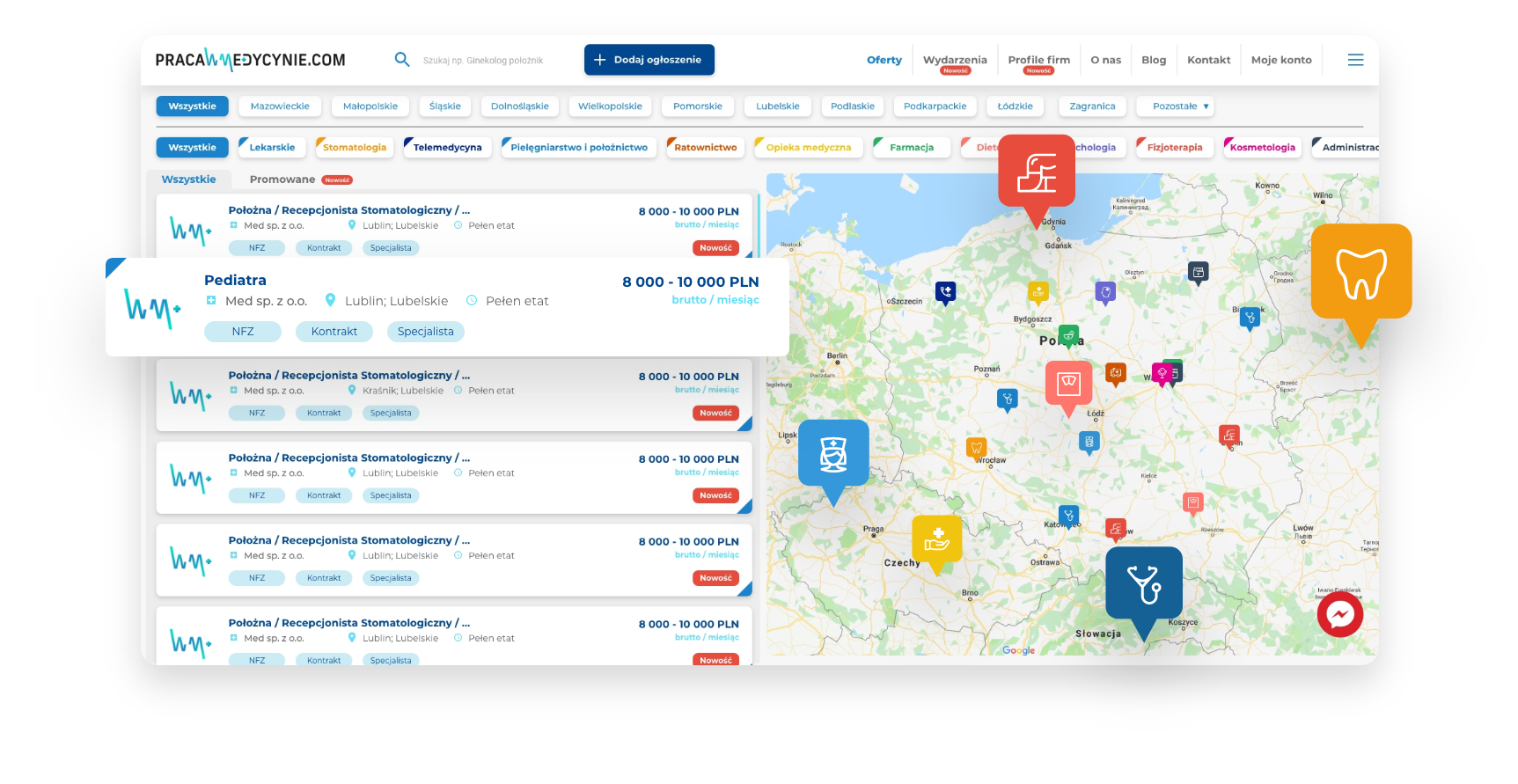This screenshot has height=784, width=1518.
Task: Select the blue stethoscope marker near Poznań
Action: pos(1008,399)
